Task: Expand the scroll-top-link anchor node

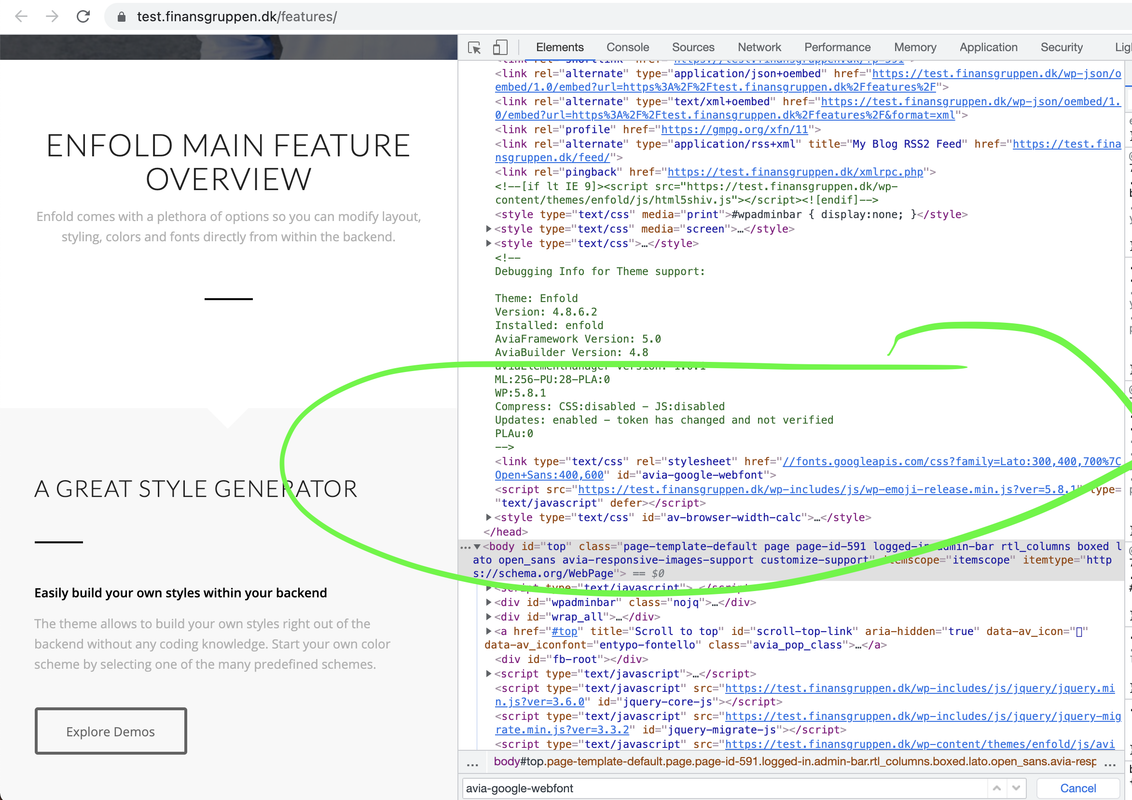Action: click(x=489, y=631)
